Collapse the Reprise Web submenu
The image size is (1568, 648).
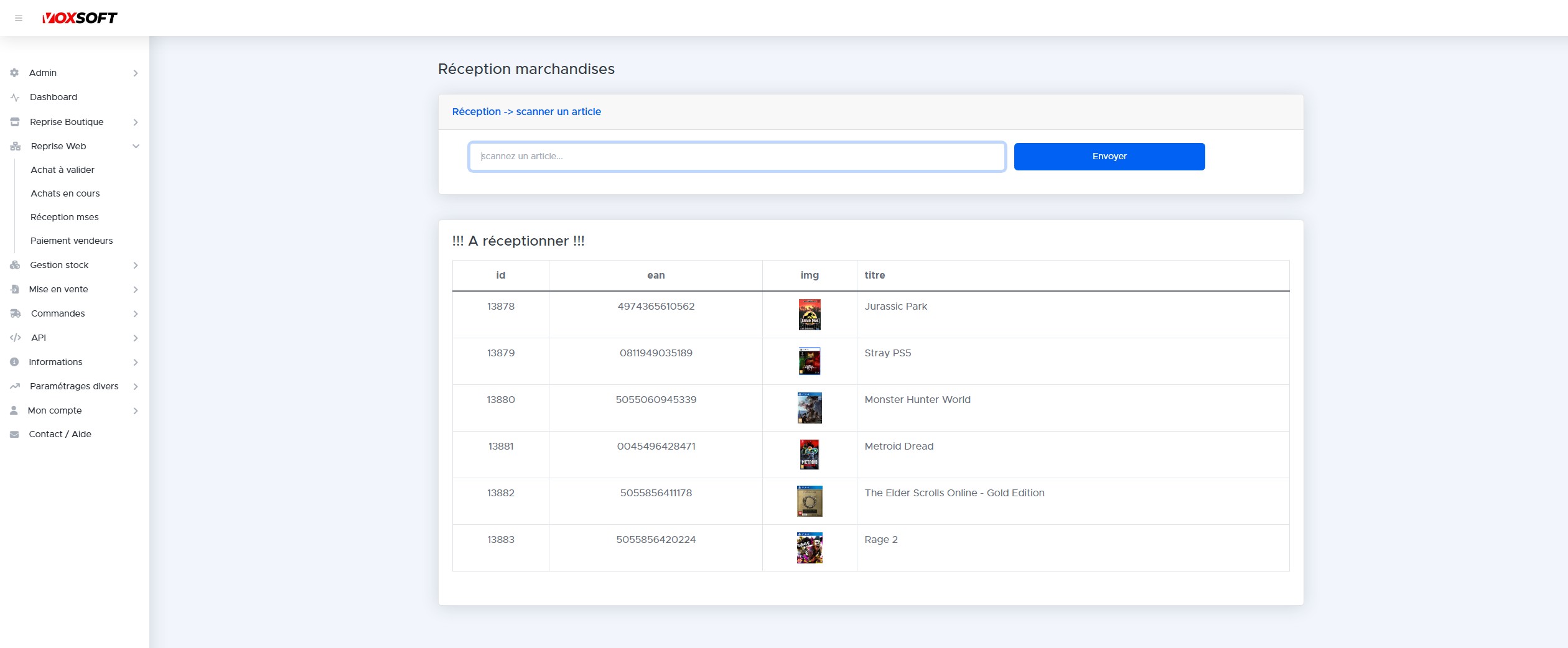point(136,146)
